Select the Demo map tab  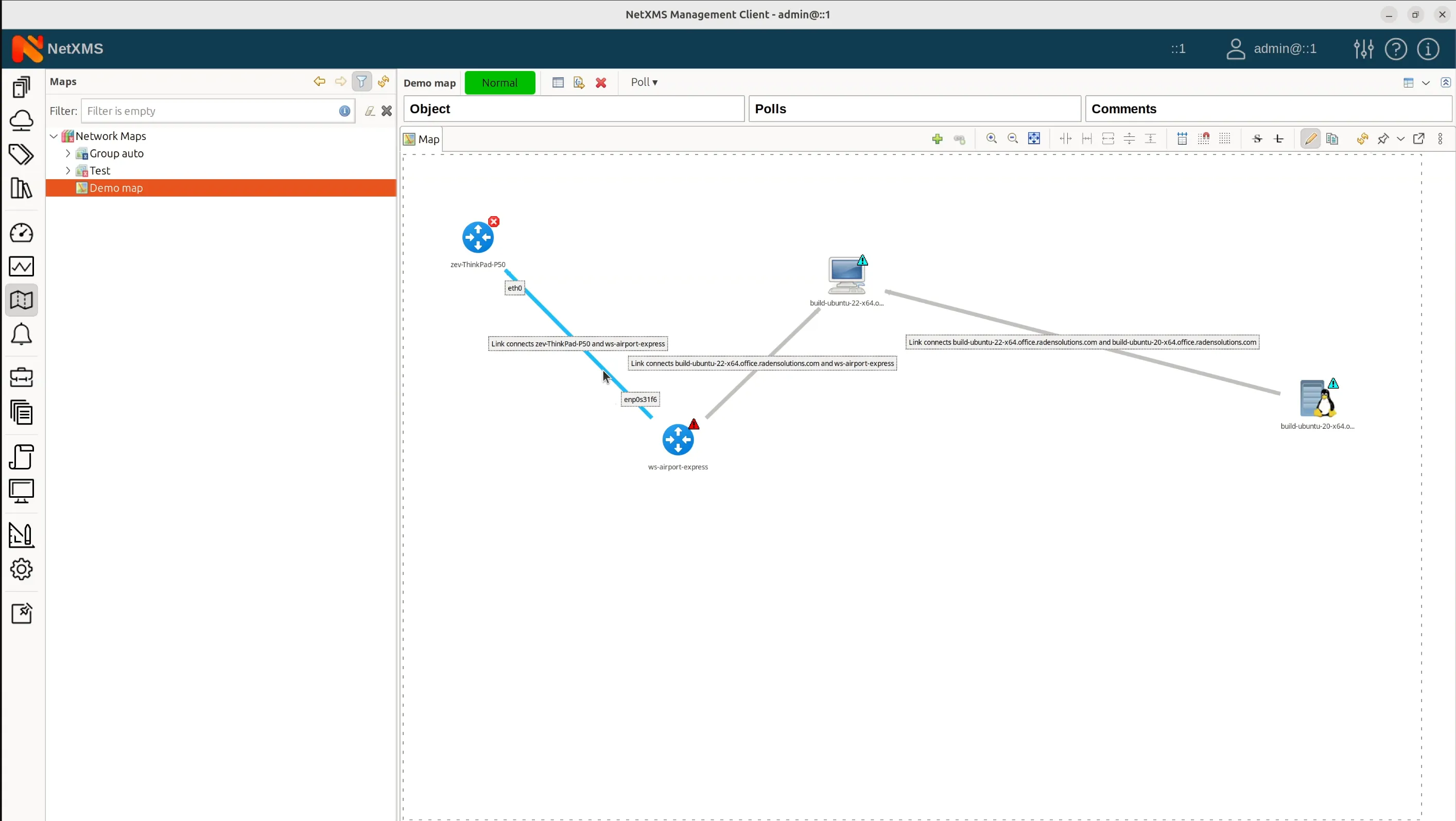pos(429,82)
